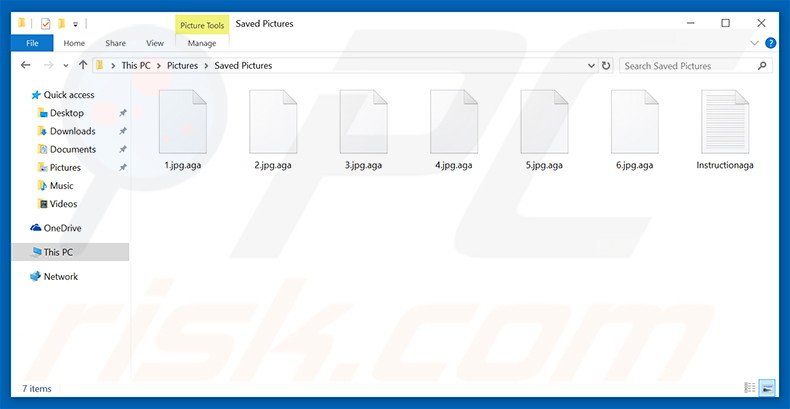Select the 1.jpg.aga file icon
Image resolution: width=790 pixels, height=409 pixels.
coord(183,121)
